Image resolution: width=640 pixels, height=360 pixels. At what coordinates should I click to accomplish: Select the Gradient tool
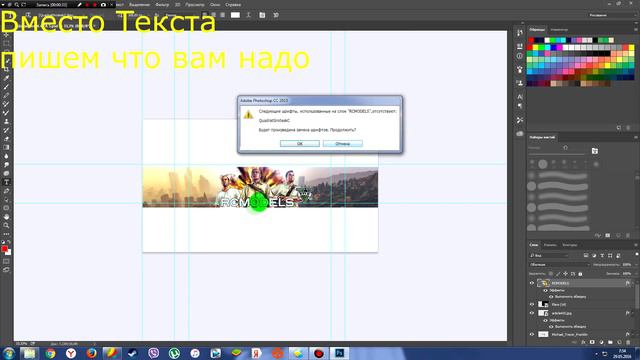click(6, 147)
